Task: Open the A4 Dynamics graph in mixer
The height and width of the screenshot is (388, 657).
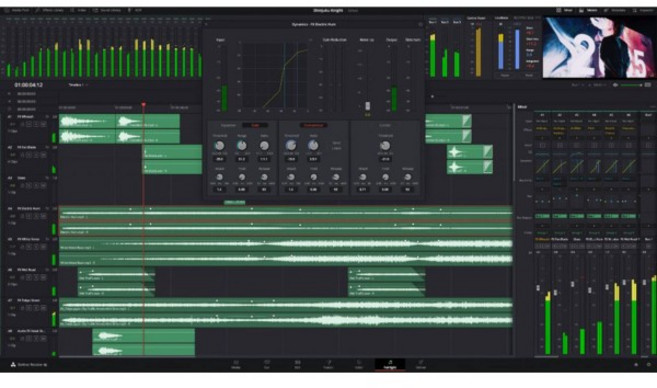Action: 594,167
